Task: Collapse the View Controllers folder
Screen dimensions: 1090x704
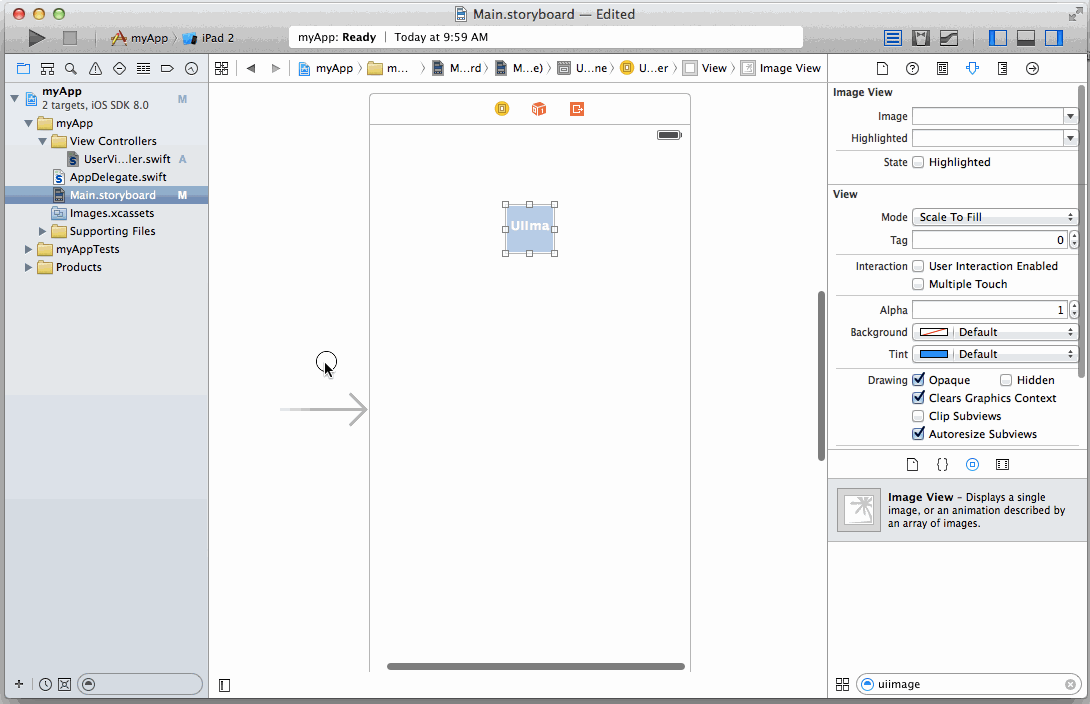Action: pos(42,140)
